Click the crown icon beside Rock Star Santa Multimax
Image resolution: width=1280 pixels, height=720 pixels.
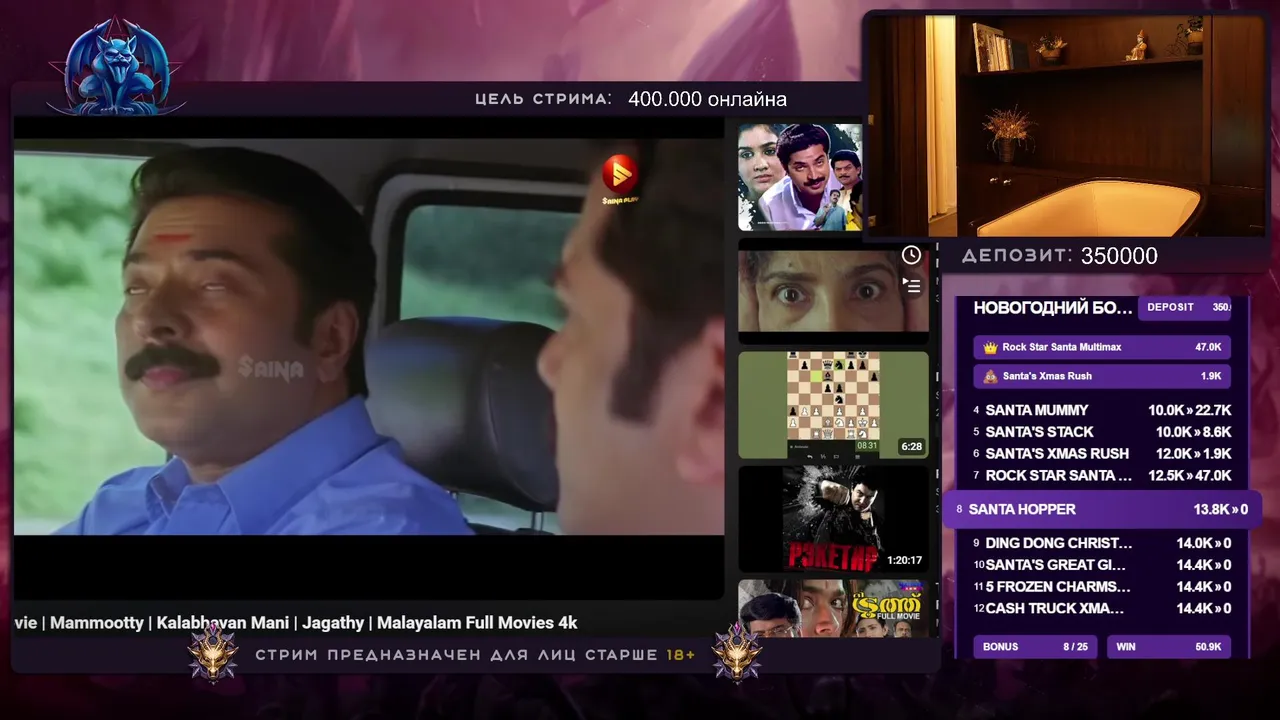990,347
